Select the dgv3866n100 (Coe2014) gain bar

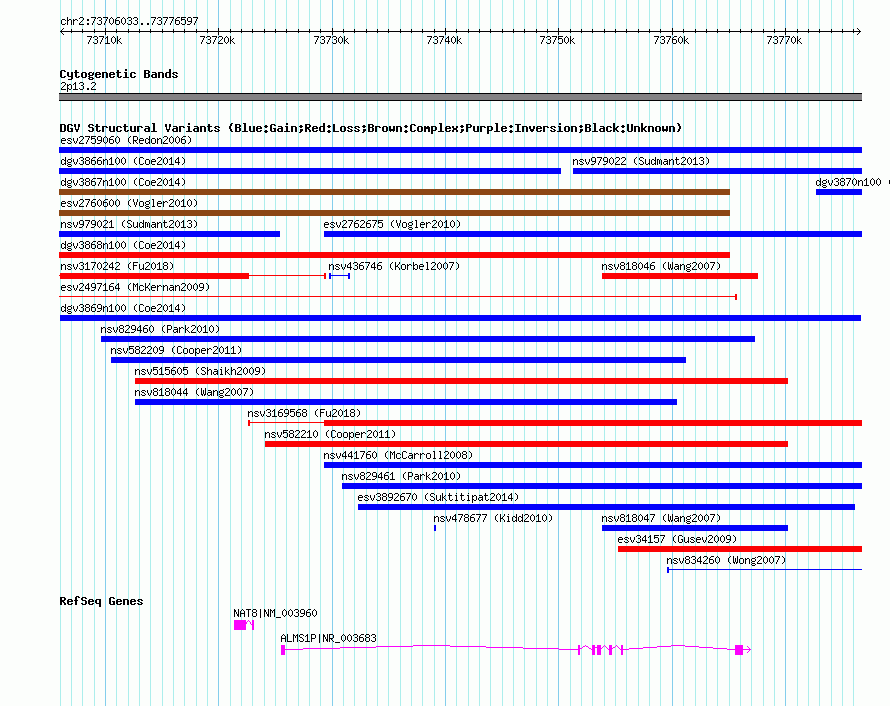[310, 171]
